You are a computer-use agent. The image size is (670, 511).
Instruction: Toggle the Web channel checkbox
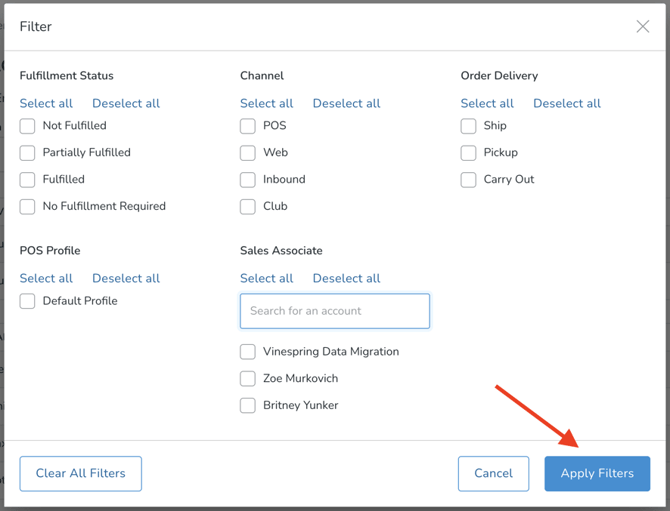[248, 153]
